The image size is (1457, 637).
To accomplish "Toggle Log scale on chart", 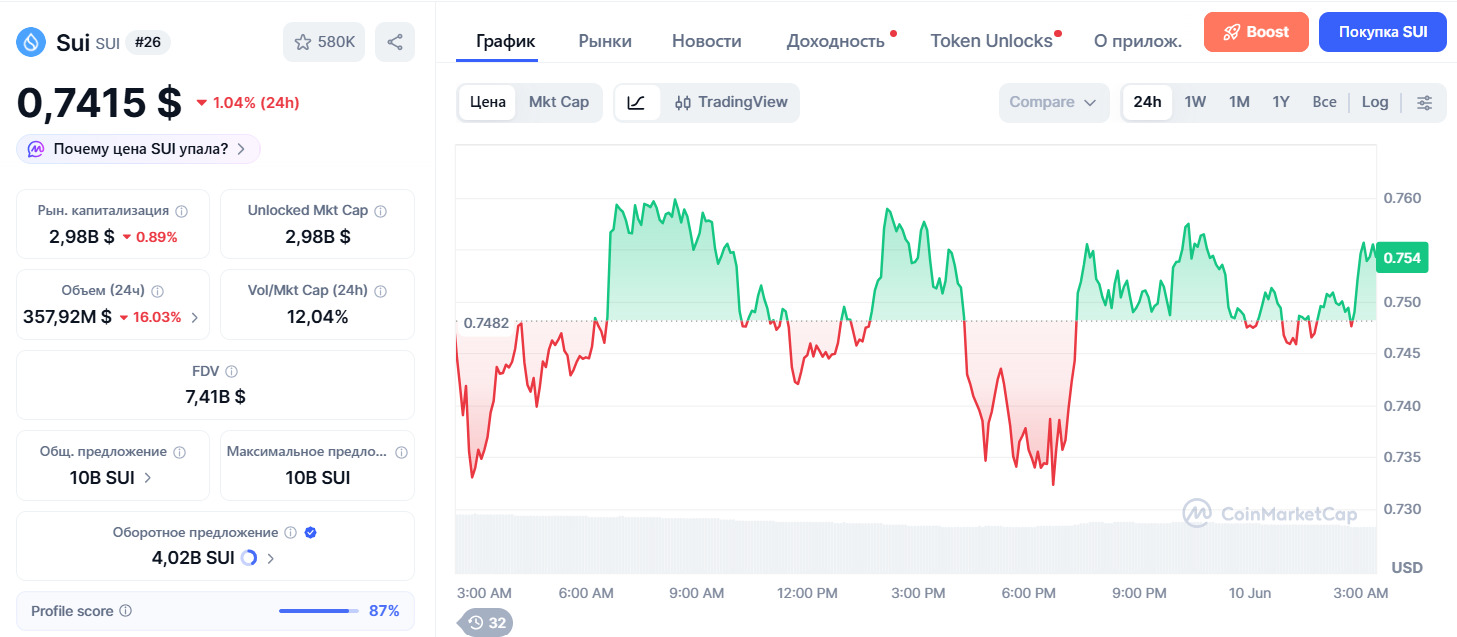I will [x=1375, y=102].
